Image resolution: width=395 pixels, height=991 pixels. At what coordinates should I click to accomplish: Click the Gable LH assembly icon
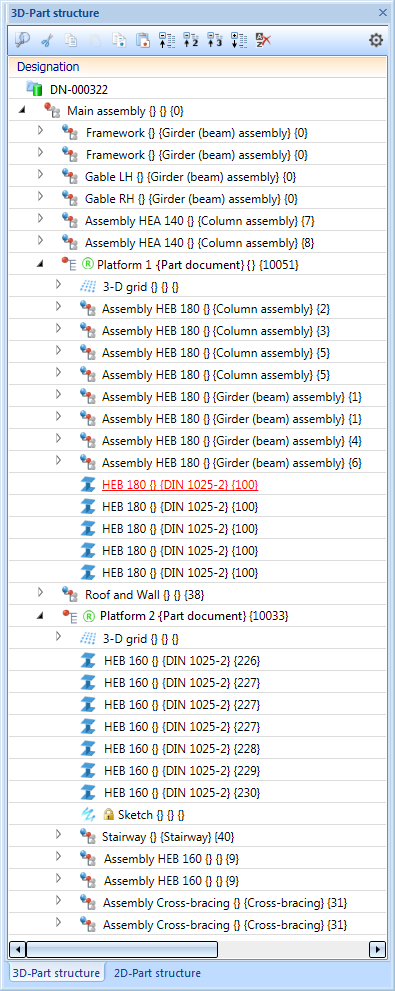pos(69,176)
